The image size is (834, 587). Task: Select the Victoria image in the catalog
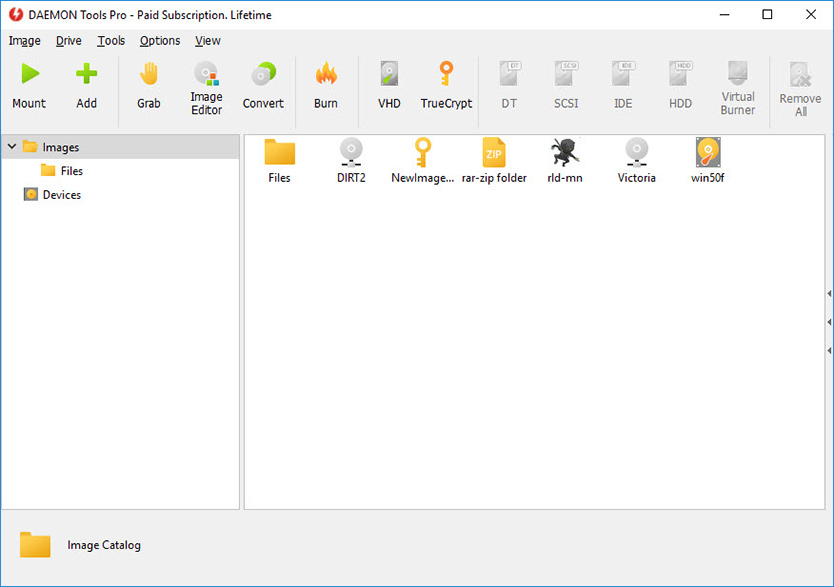click(x=636, y=161)
